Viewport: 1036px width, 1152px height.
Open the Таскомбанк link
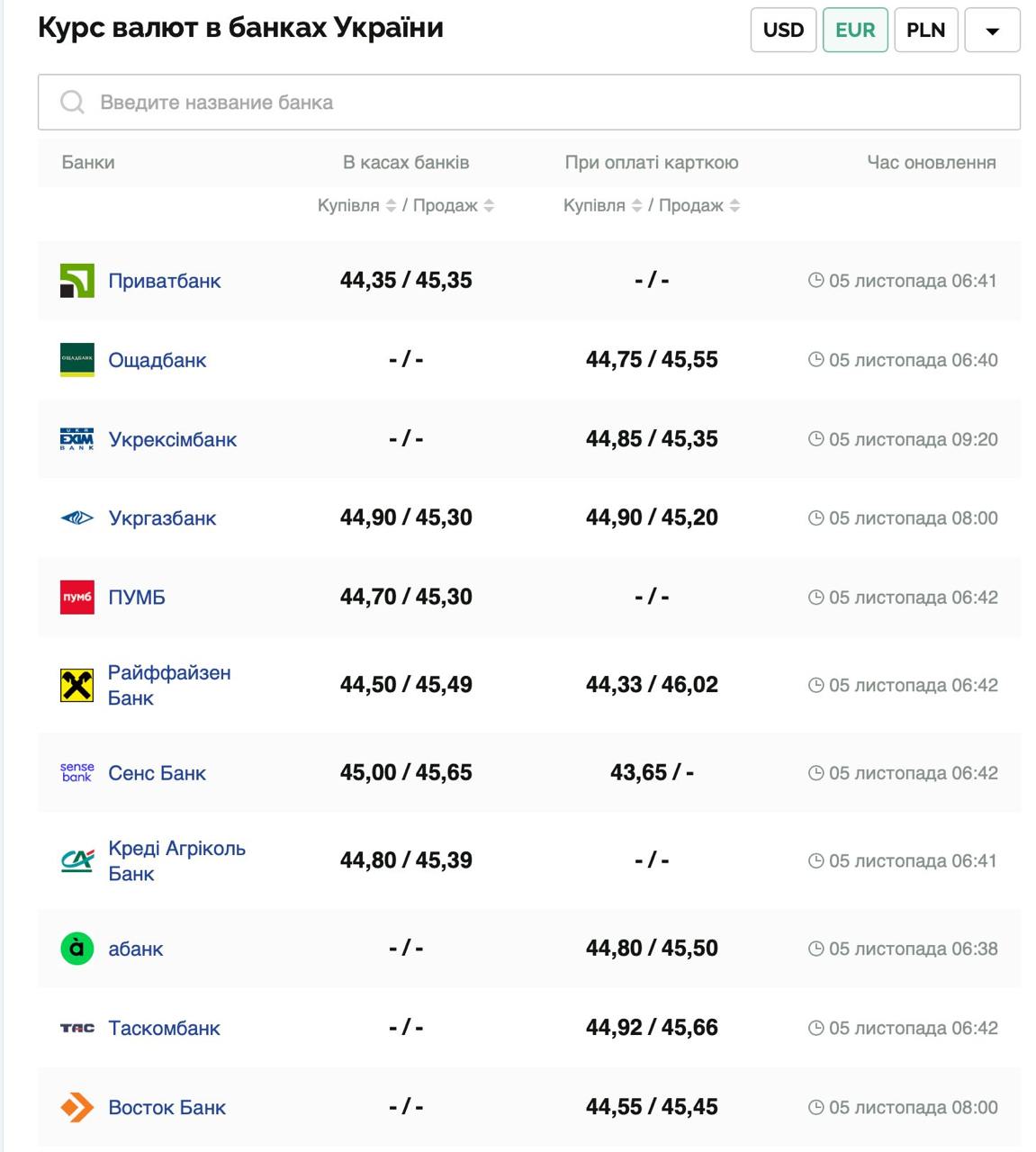[164, 1028]
